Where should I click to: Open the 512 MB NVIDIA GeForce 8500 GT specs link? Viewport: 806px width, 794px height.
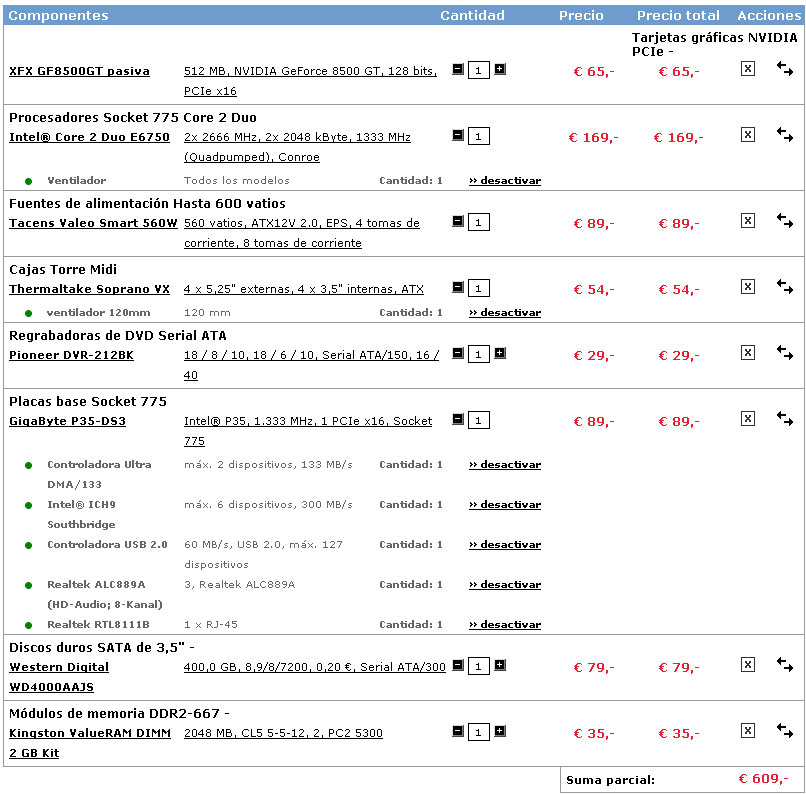click(310, 81)
